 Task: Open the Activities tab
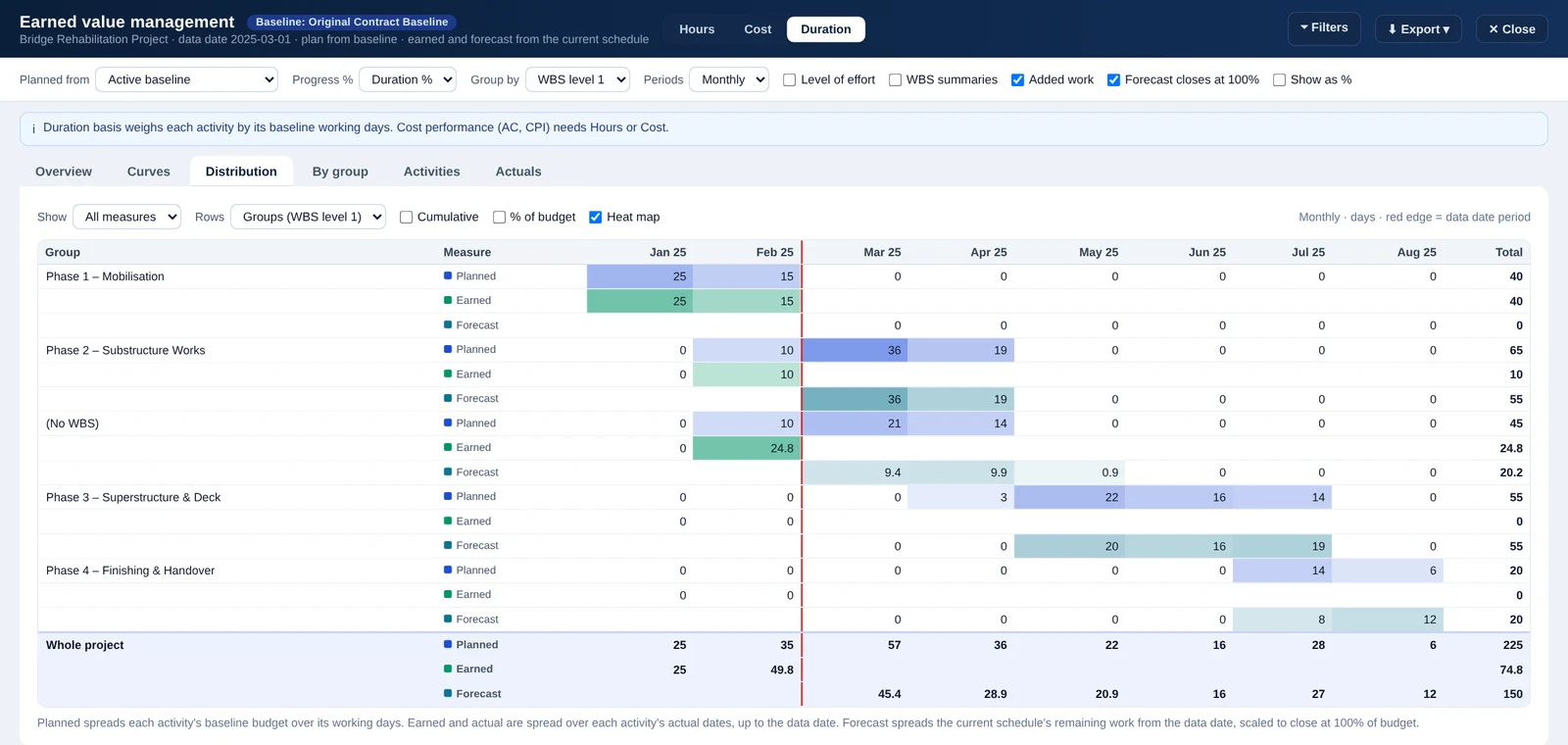click(432, 172)
